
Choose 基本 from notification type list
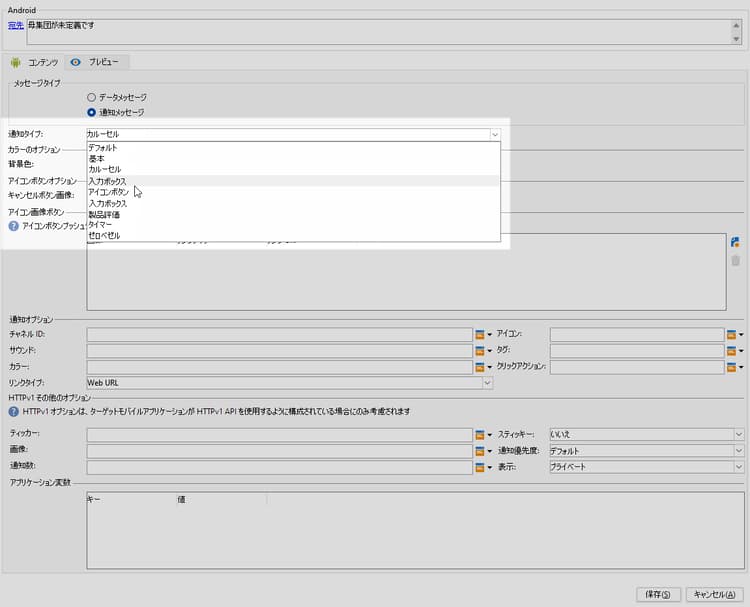coord(293,159)
